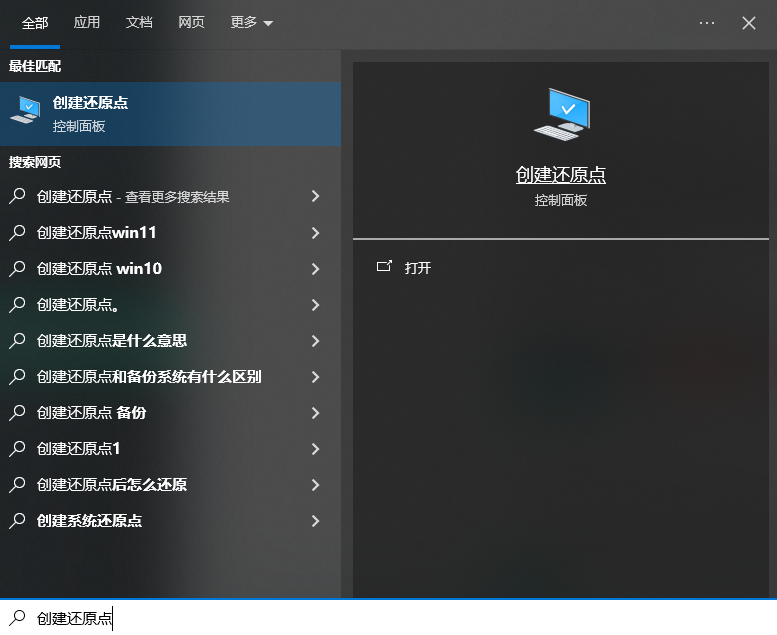
Task: Expand arrow for 创建还原点和备份系统有什么区别
Action: [x=315, y=377]
